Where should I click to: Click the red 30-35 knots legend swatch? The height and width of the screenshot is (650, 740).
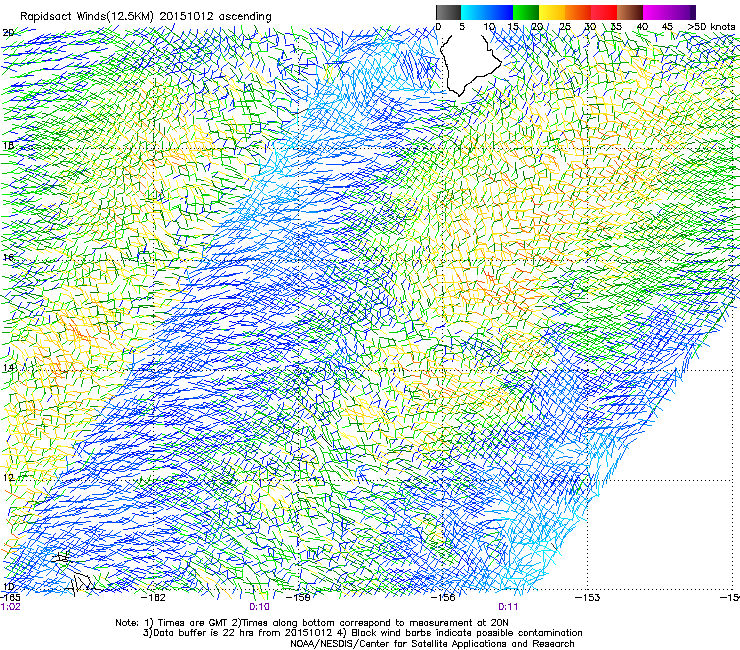click(604, 12)
